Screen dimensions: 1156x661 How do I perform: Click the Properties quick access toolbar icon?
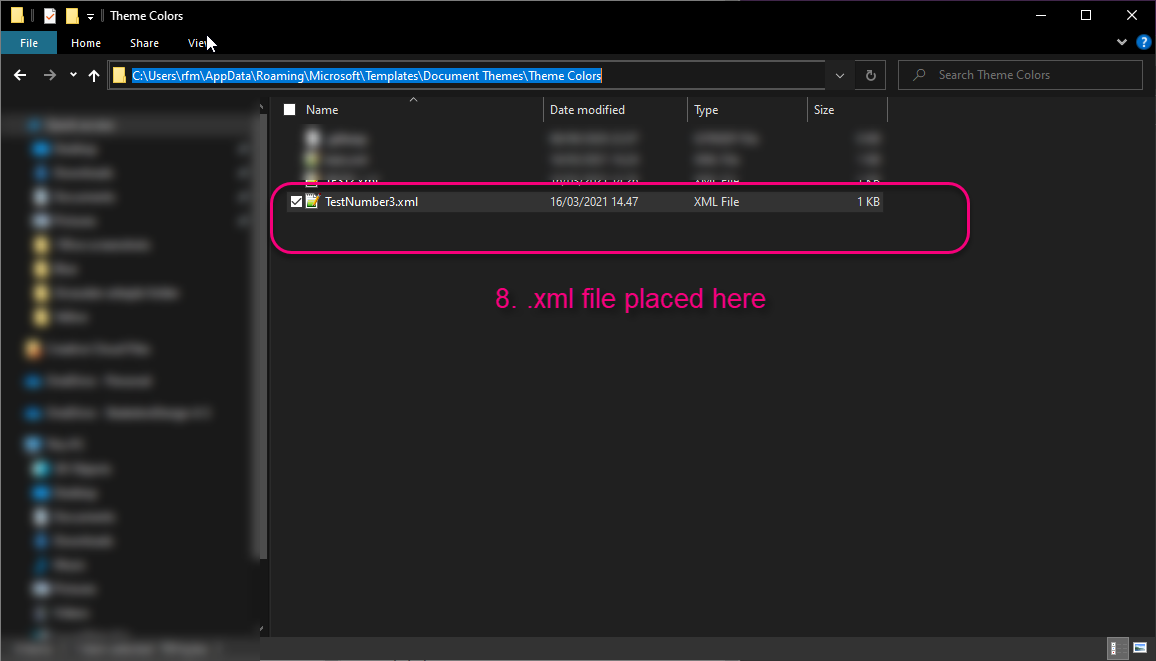click(x=49, y=15)
